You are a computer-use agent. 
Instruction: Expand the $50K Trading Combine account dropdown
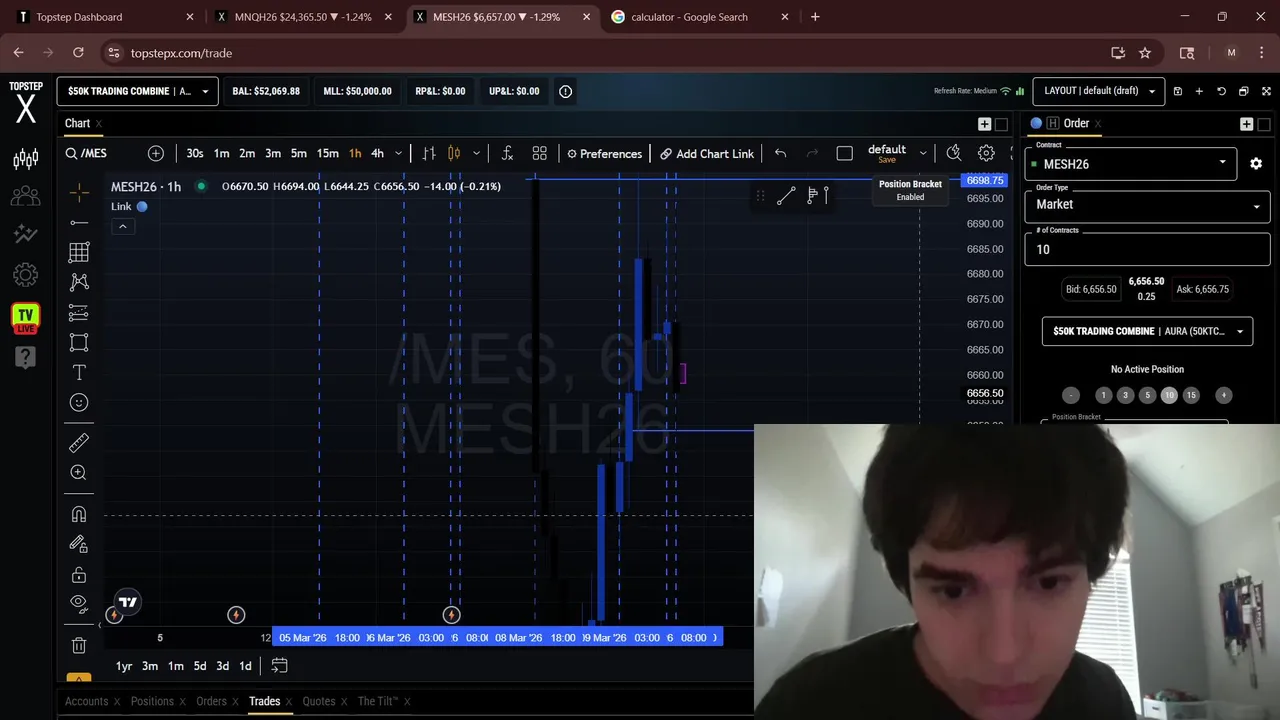pyautogui.click(x=137, y=91)
